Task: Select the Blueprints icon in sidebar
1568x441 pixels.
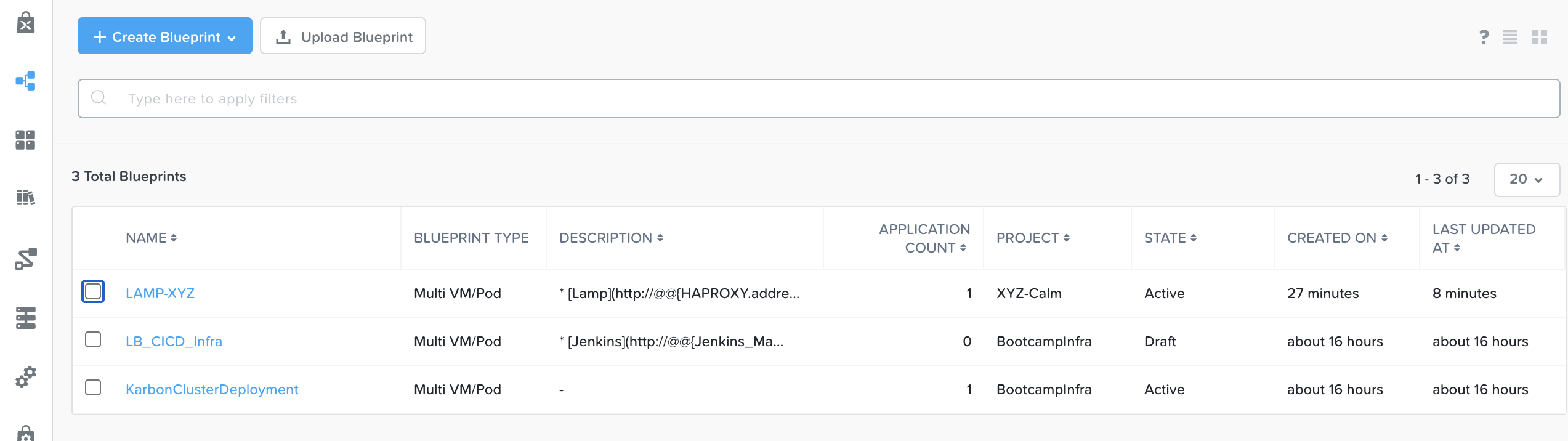Action: pyautogui.click(x=25, y=81)
